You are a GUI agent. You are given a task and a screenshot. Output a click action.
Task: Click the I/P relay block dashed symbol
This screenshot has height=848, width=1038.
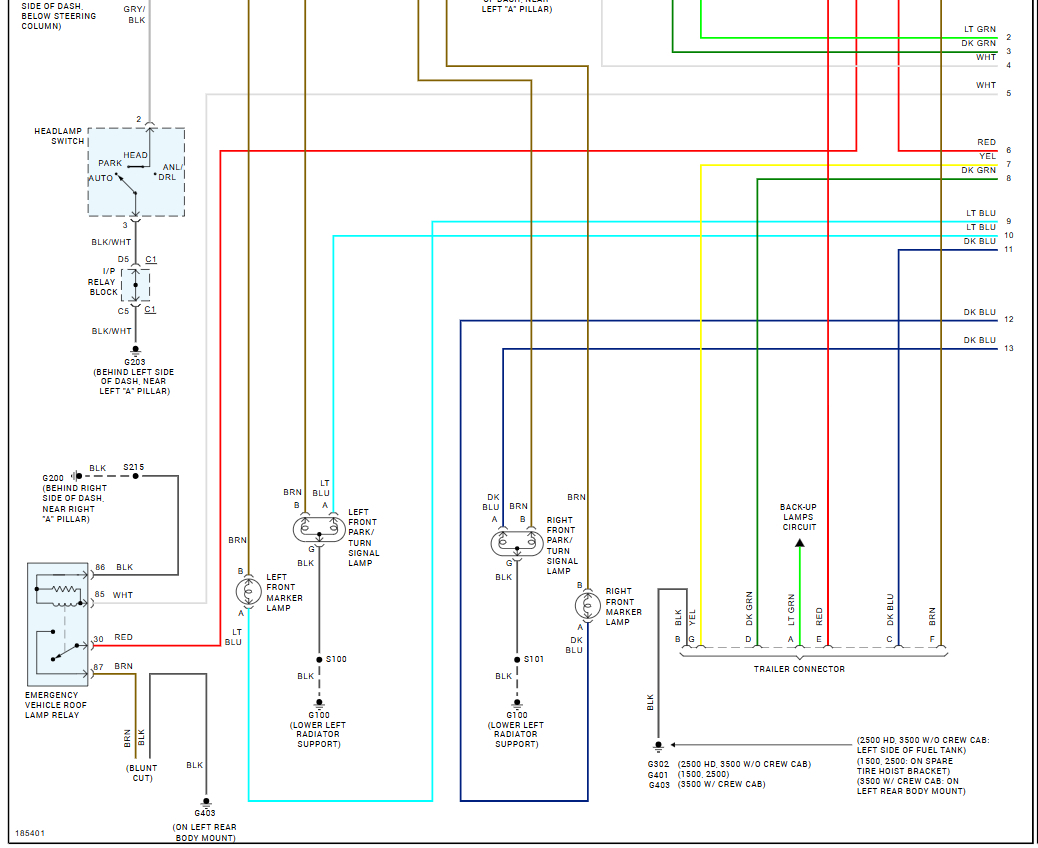(136, 285)
